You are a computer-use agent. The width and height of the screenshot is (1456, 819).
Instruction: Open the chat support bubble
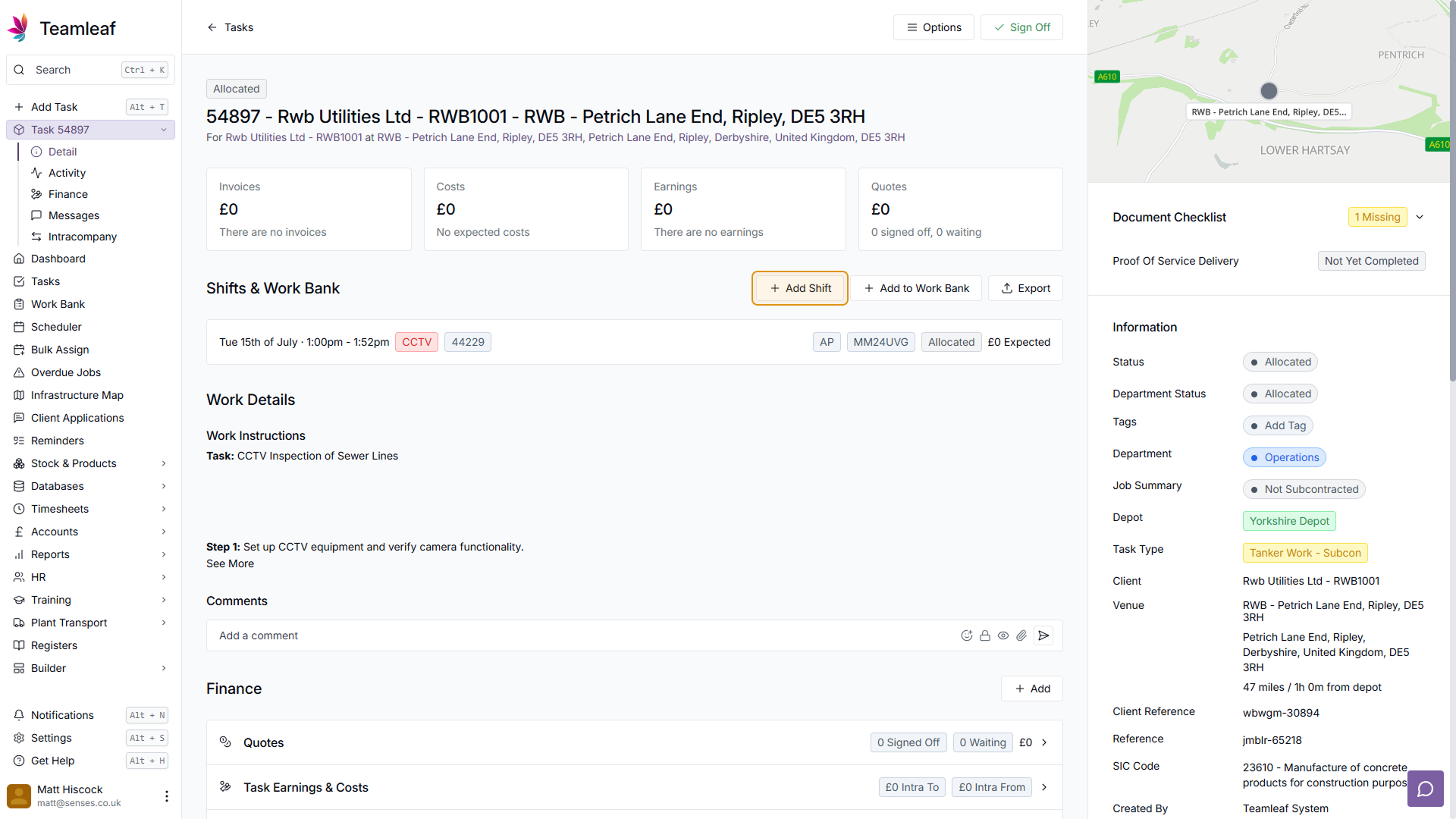1425,789
